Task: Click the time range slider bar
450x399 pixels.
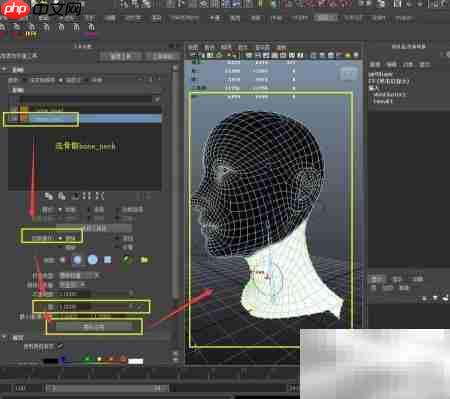Action: click(107, 388)
